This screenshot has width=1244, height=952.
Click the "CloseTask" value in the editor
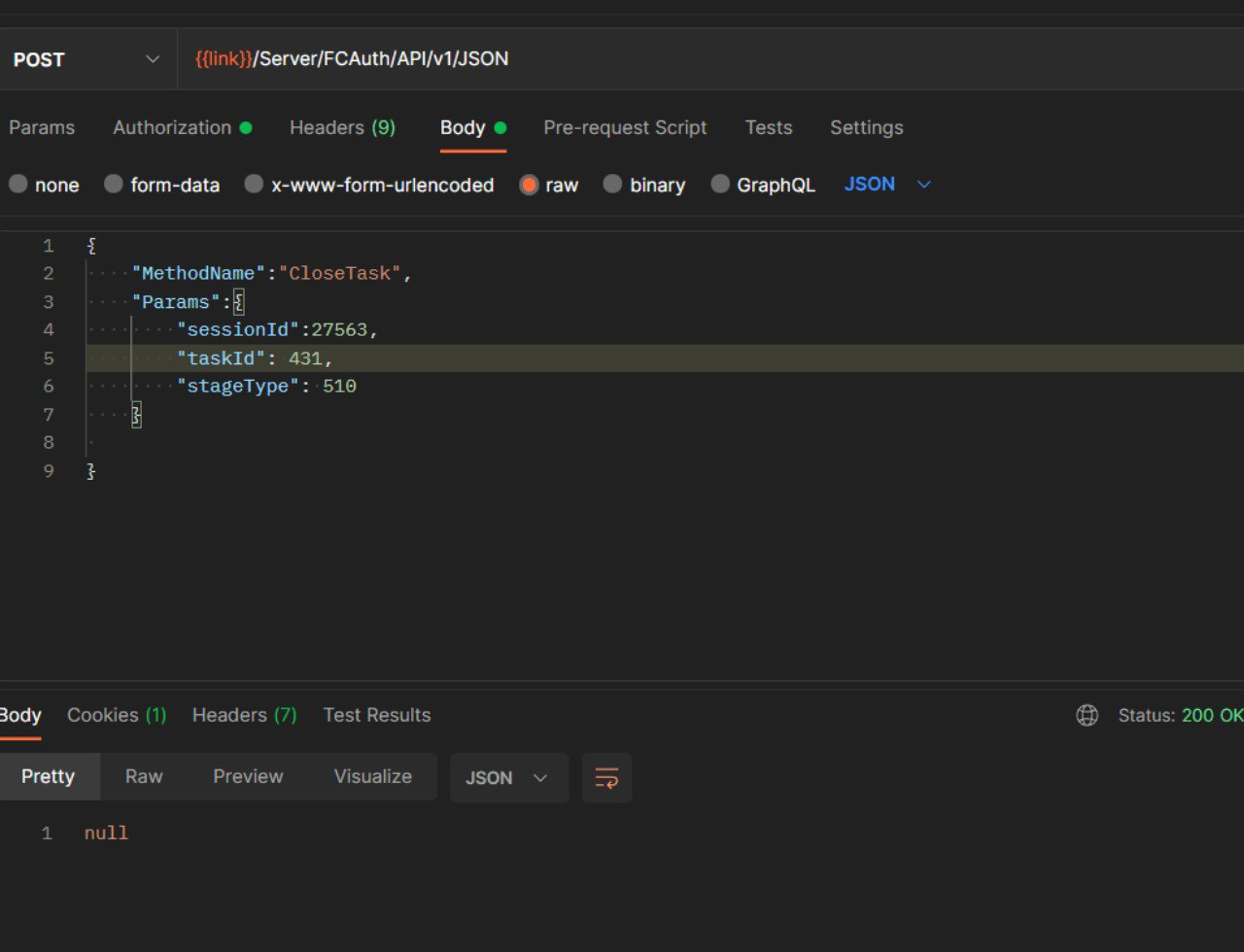(x=340, y=274)
